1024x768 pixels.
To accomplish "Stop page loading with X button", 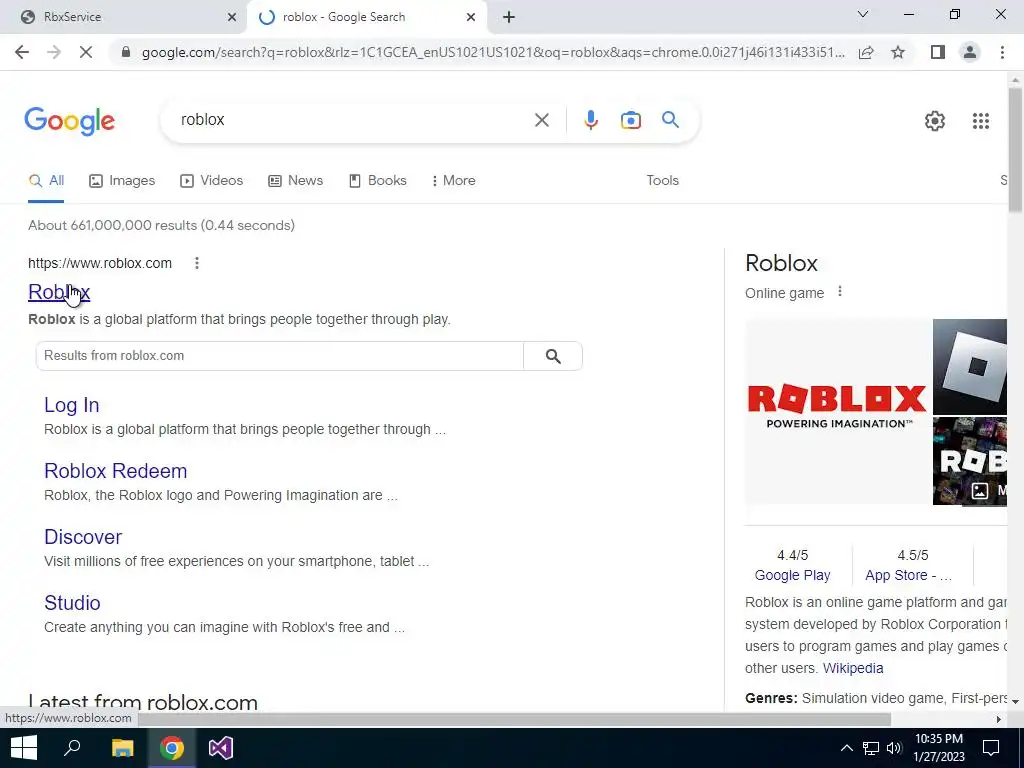I will [86, 52].
